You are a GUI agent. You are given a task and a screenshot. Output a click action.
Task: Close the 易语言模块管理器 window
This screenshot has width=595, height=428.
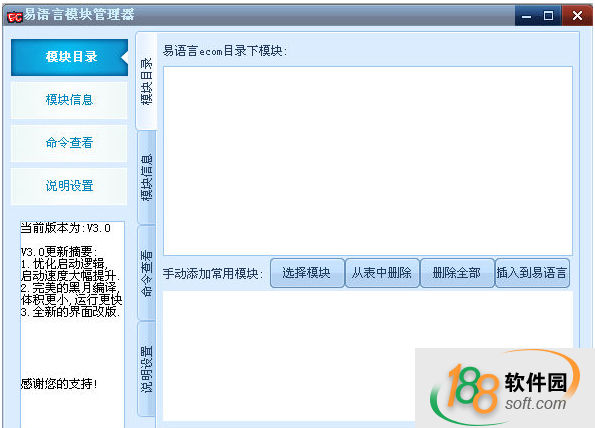tap(577, 16)
